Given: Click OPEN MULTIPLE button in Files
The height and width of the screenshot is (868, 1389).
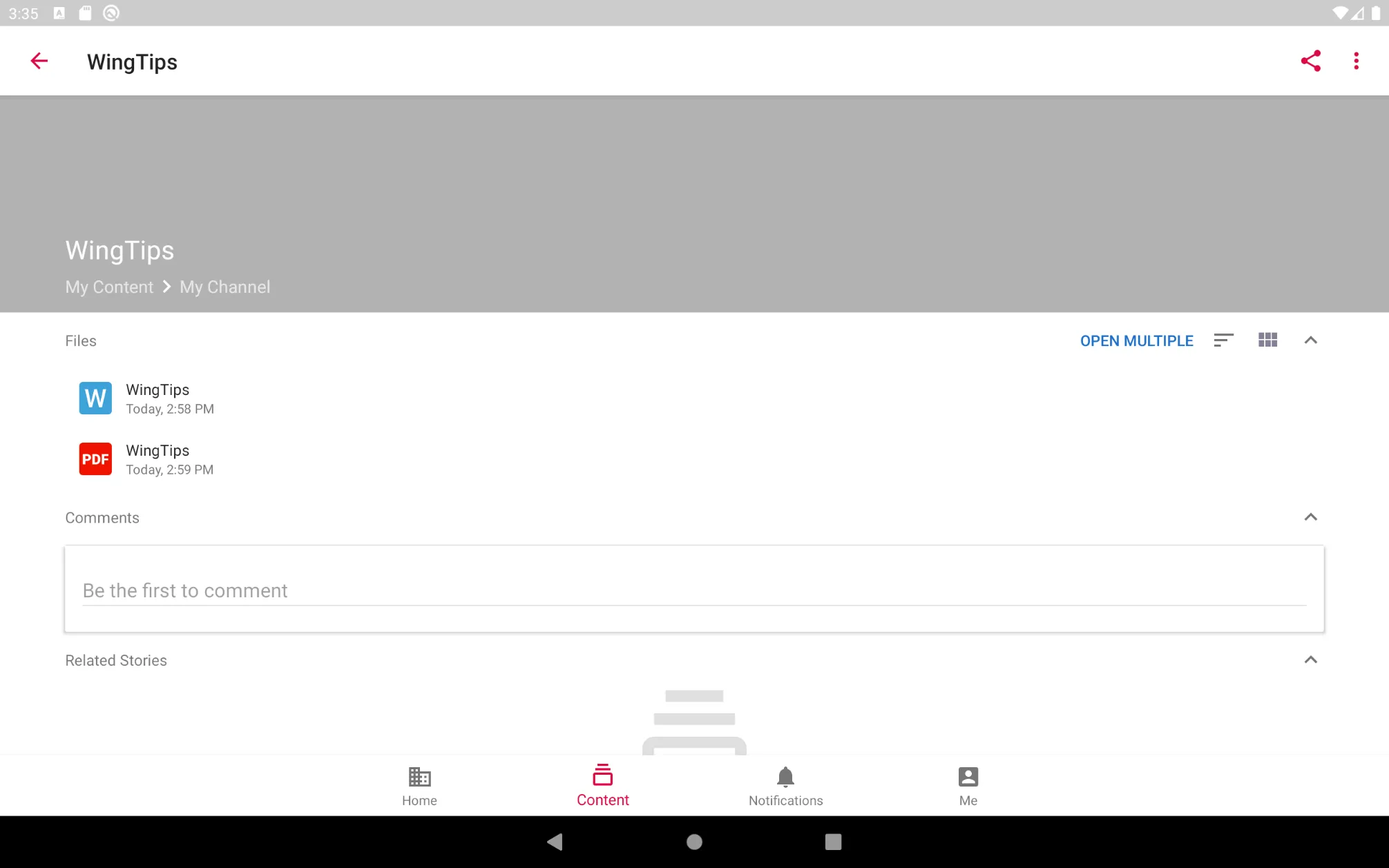Looking at the screenshot, I should [1136, 340].
